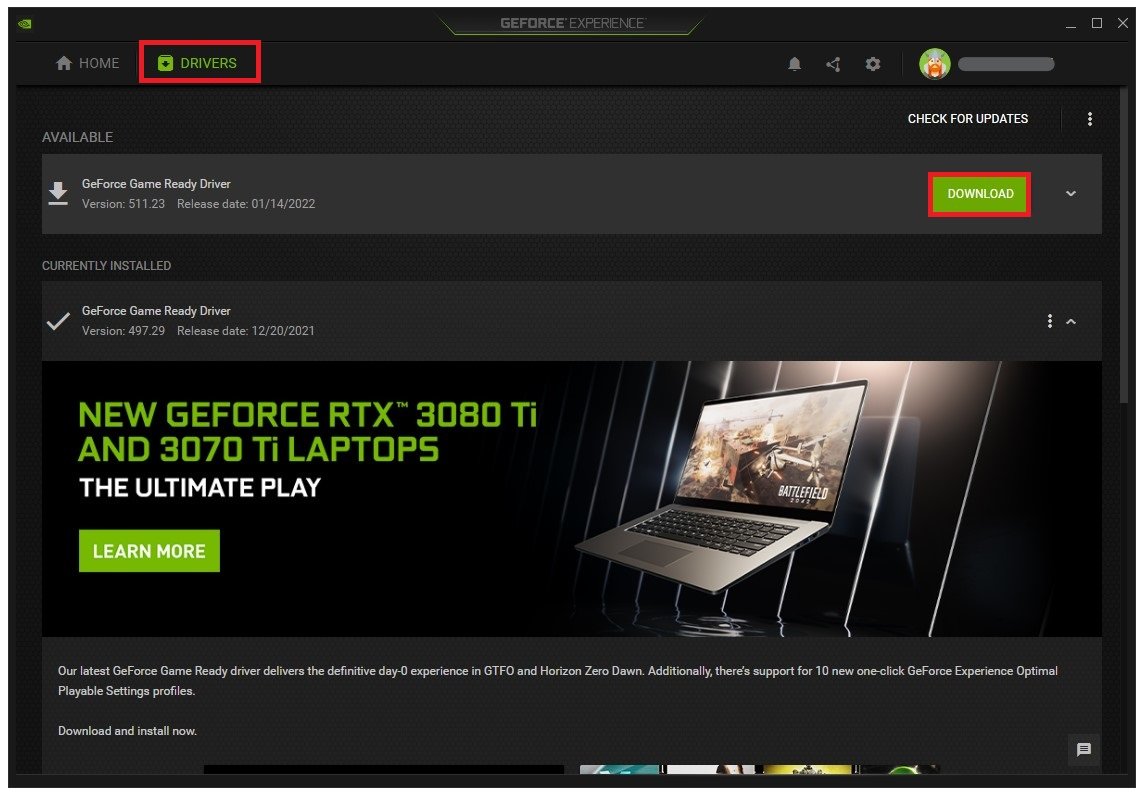Screen dimensions: 1145x794
Task: Click the home icon in navigation
Action: coord(64,64)
